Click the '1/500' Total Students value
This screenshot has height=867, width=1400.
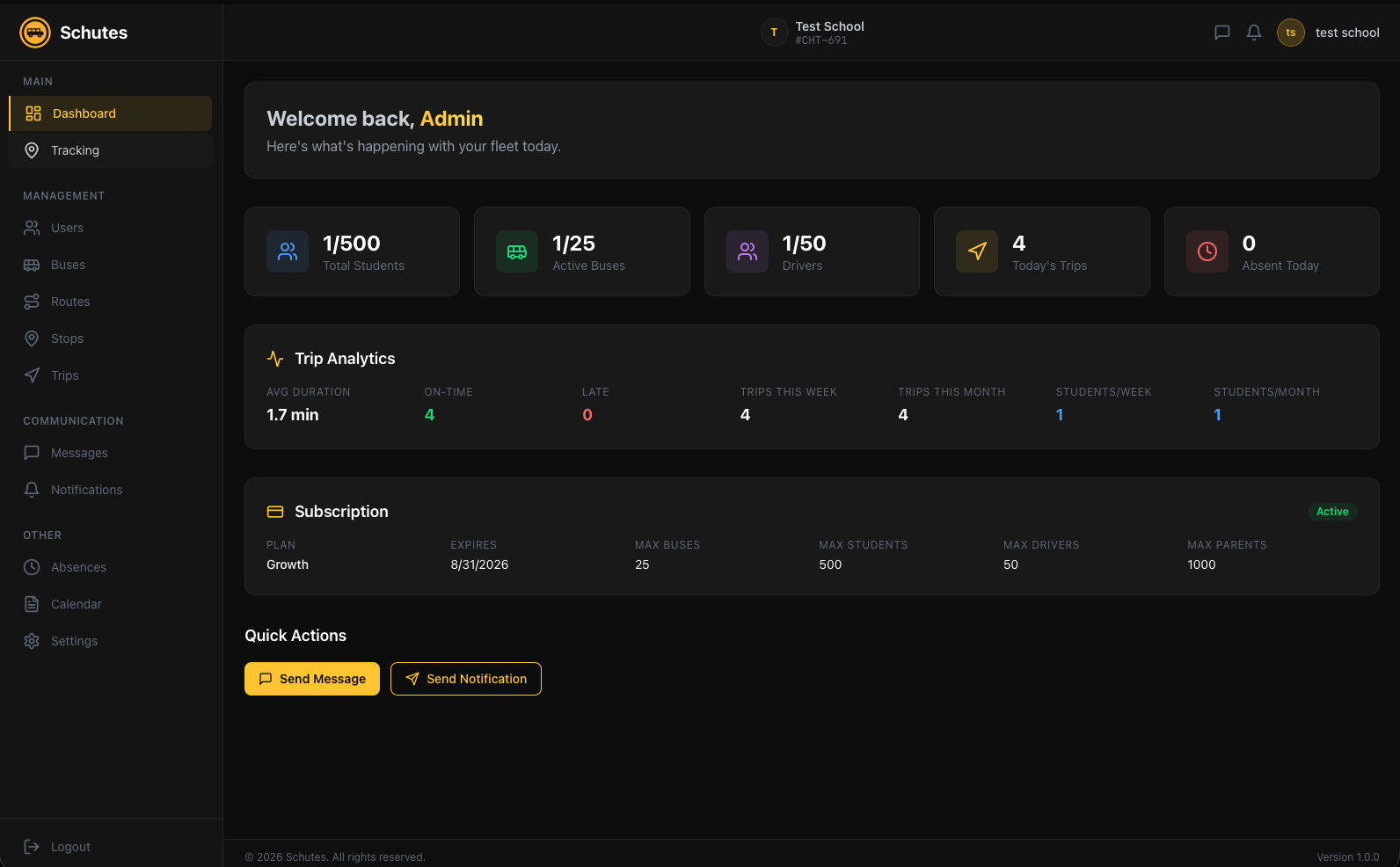[352, 244]
